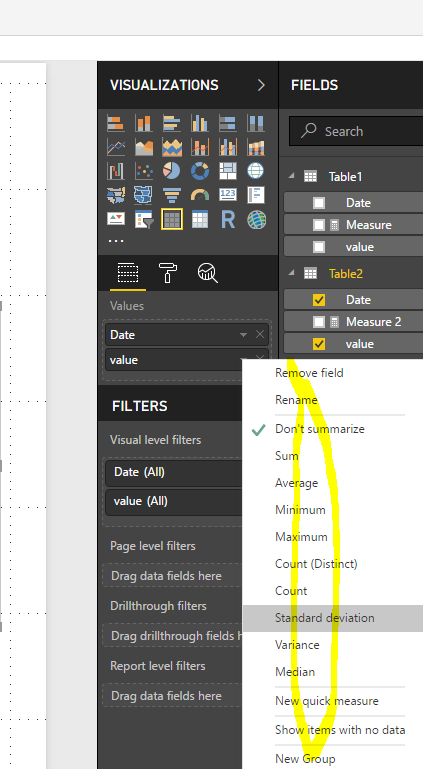423x769 pixels.
Task: Select the Treemap visual
Action: click(227, 171)
